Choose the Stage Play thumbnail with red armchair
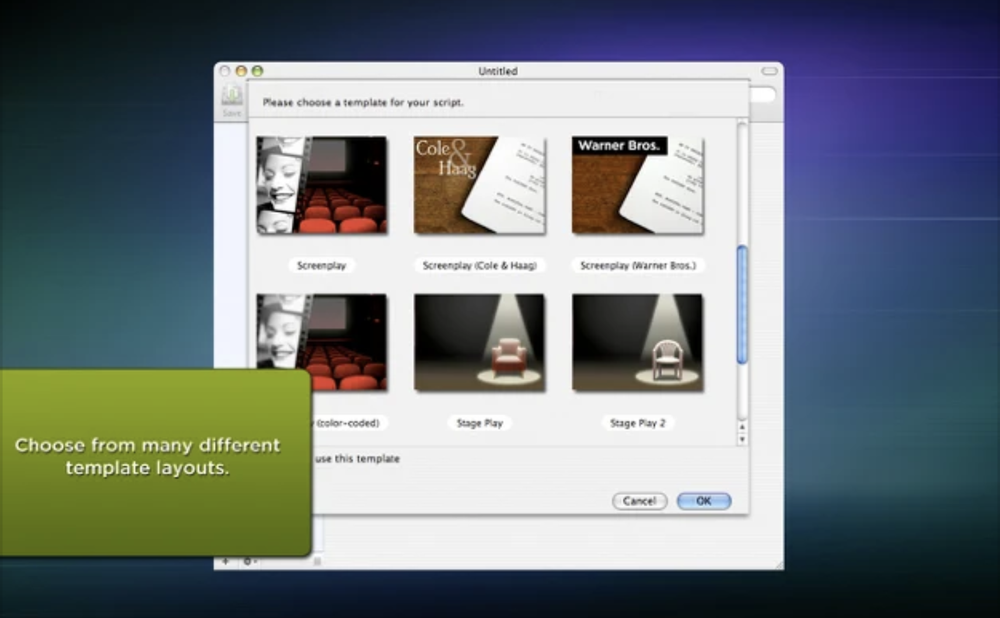The width and height of the screenshot is (1000, 618). [479, 342]
